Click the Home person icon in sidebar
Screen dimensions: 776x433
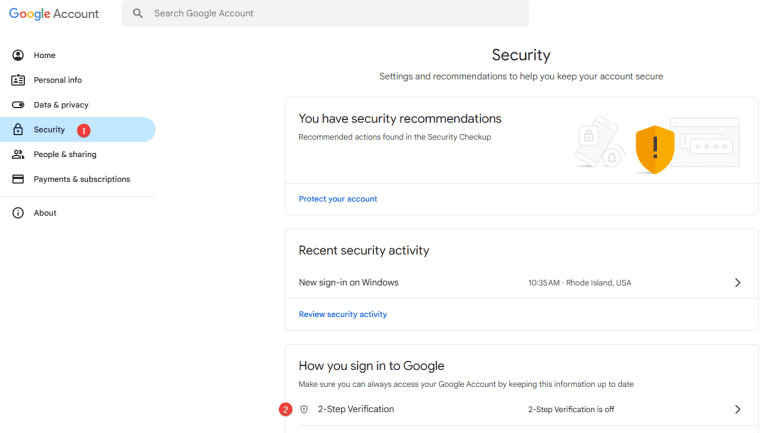coord(18,55)
